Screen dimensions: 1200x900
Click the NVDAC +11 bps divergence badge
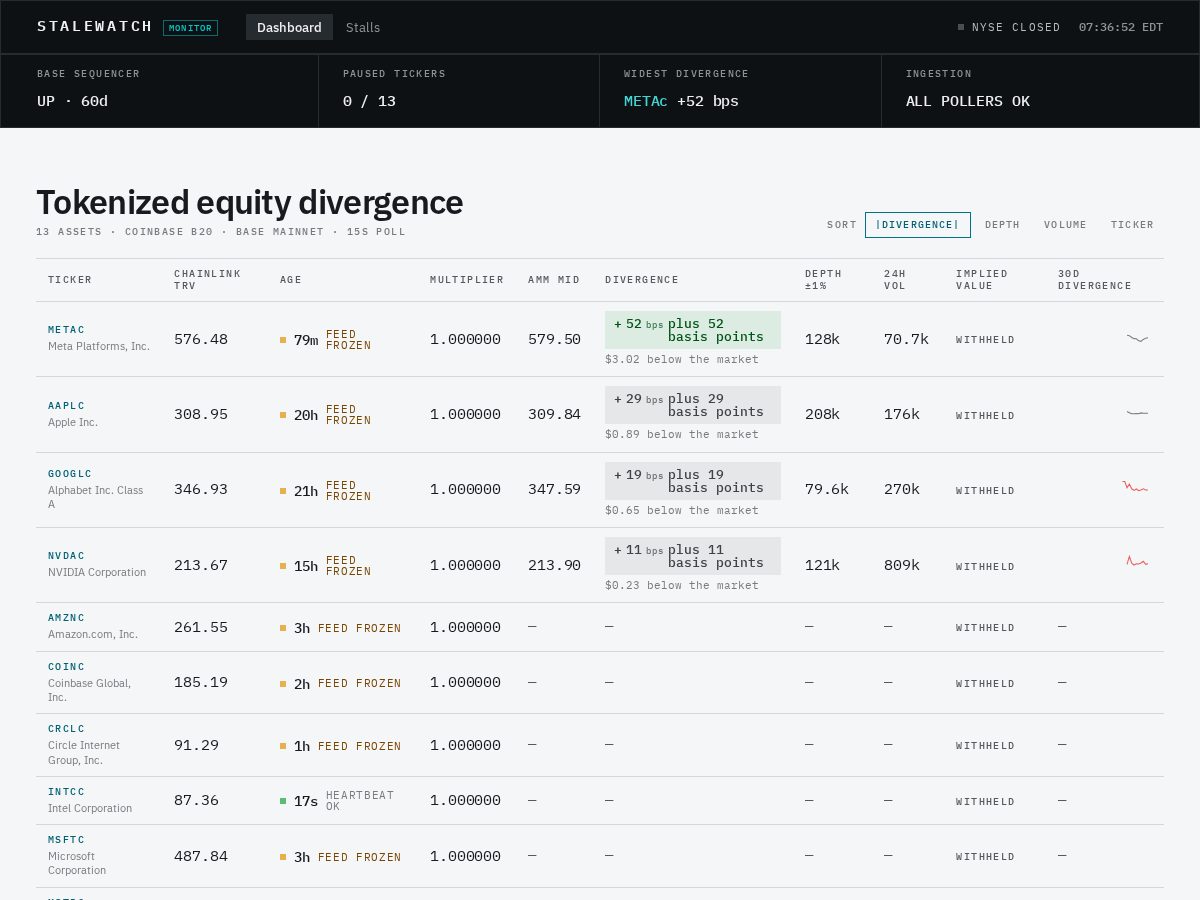pyautogui.click(x=693, y=556)
